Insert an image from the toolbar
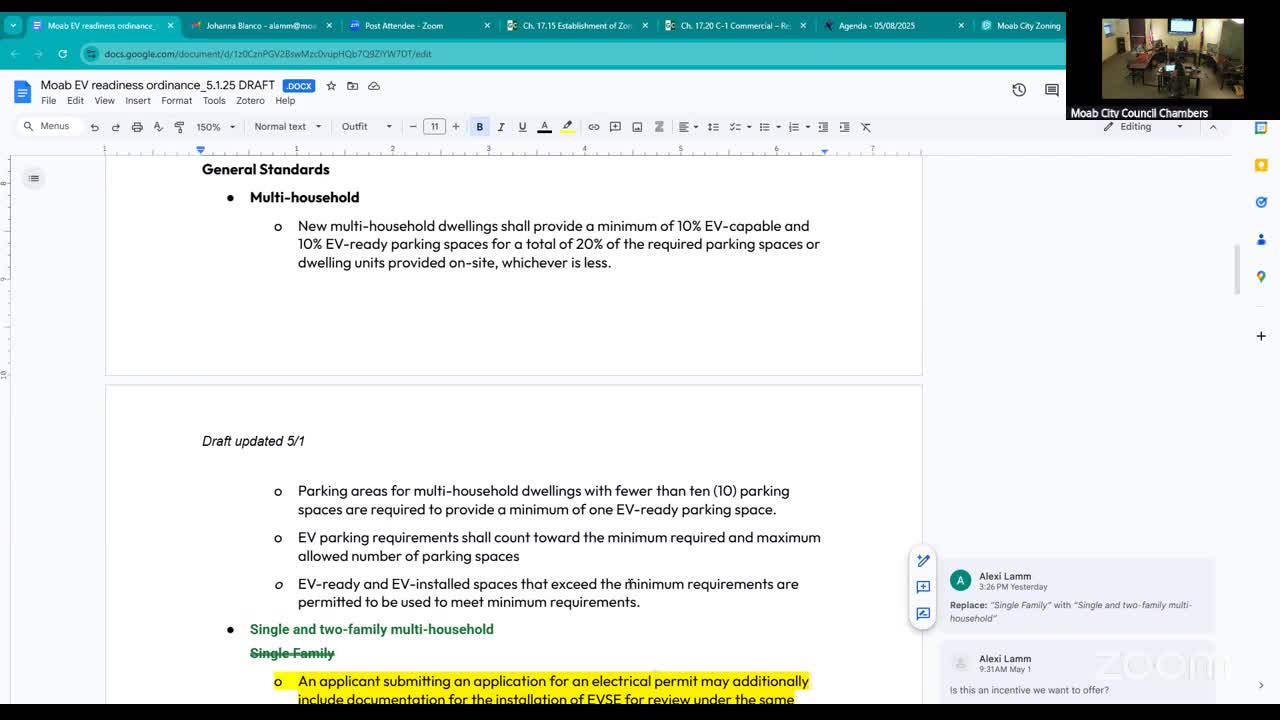 click(637, 127)
